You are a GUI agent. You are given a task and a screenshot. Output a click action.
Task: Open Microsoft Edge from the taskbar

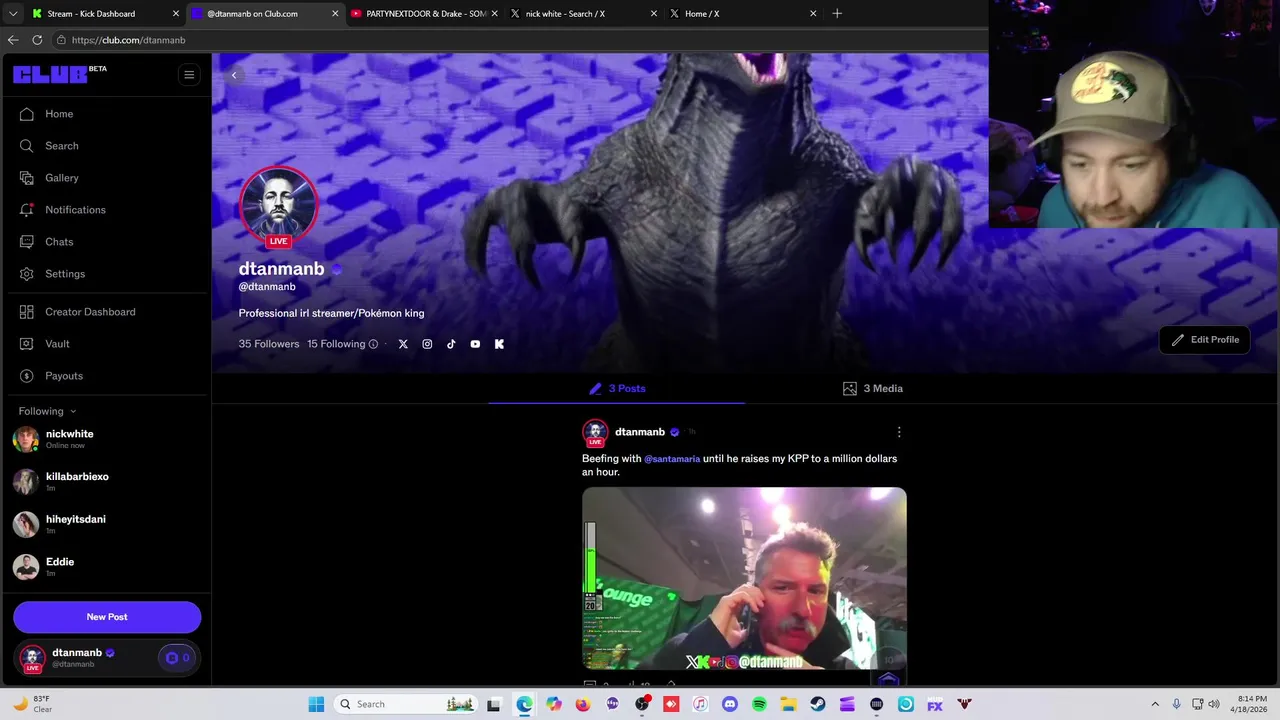524,704
